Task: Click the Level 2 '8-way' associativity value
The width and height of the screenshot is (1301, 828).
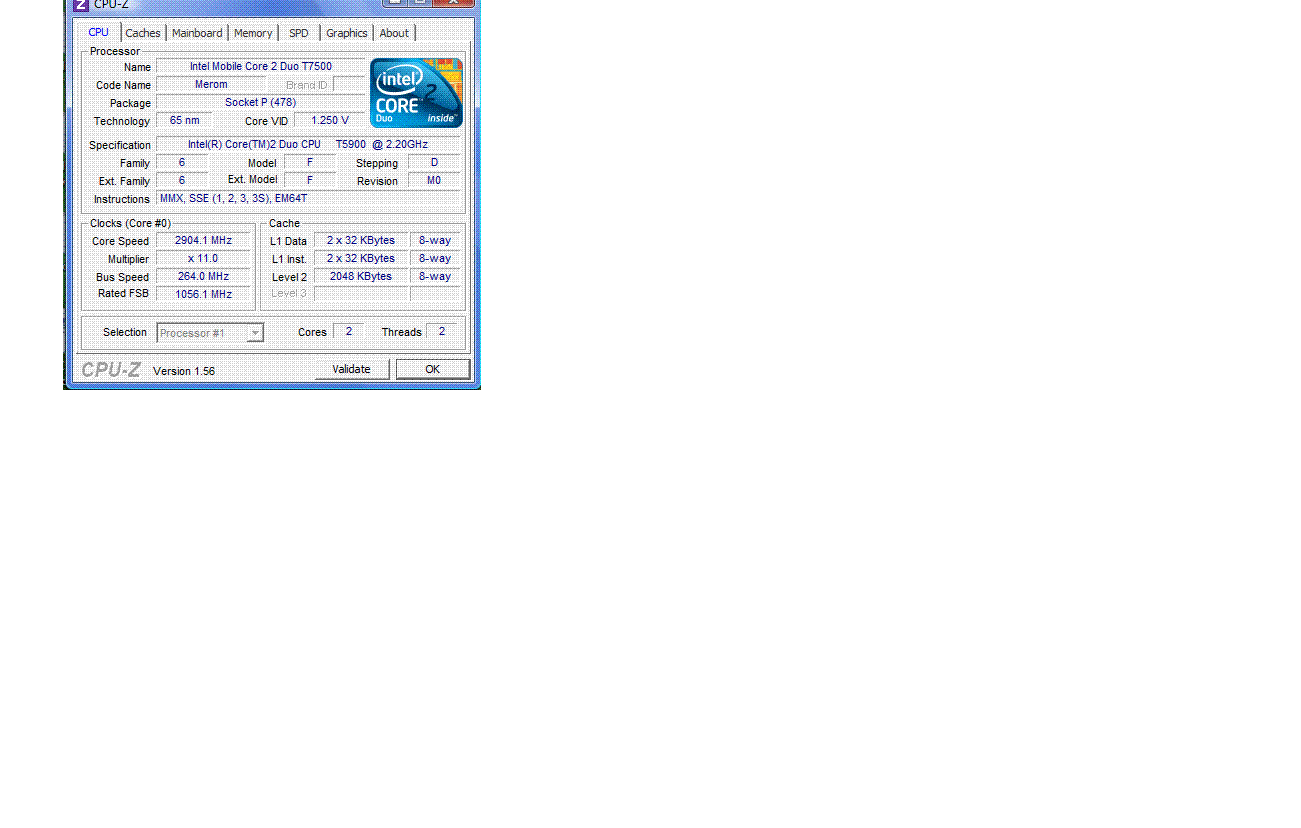Action: [435, 277]
